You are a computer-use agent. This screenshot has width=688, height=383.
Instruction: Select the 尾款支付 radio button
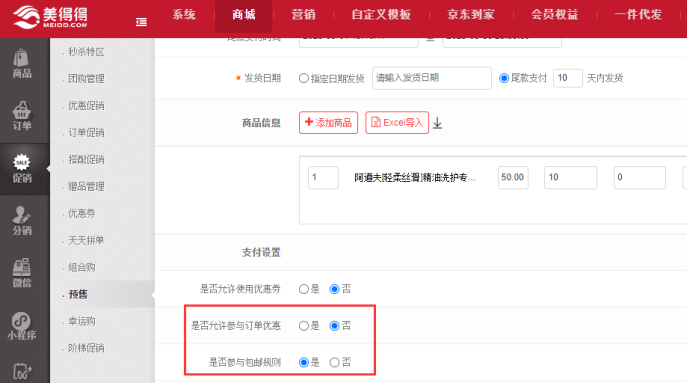504,78
